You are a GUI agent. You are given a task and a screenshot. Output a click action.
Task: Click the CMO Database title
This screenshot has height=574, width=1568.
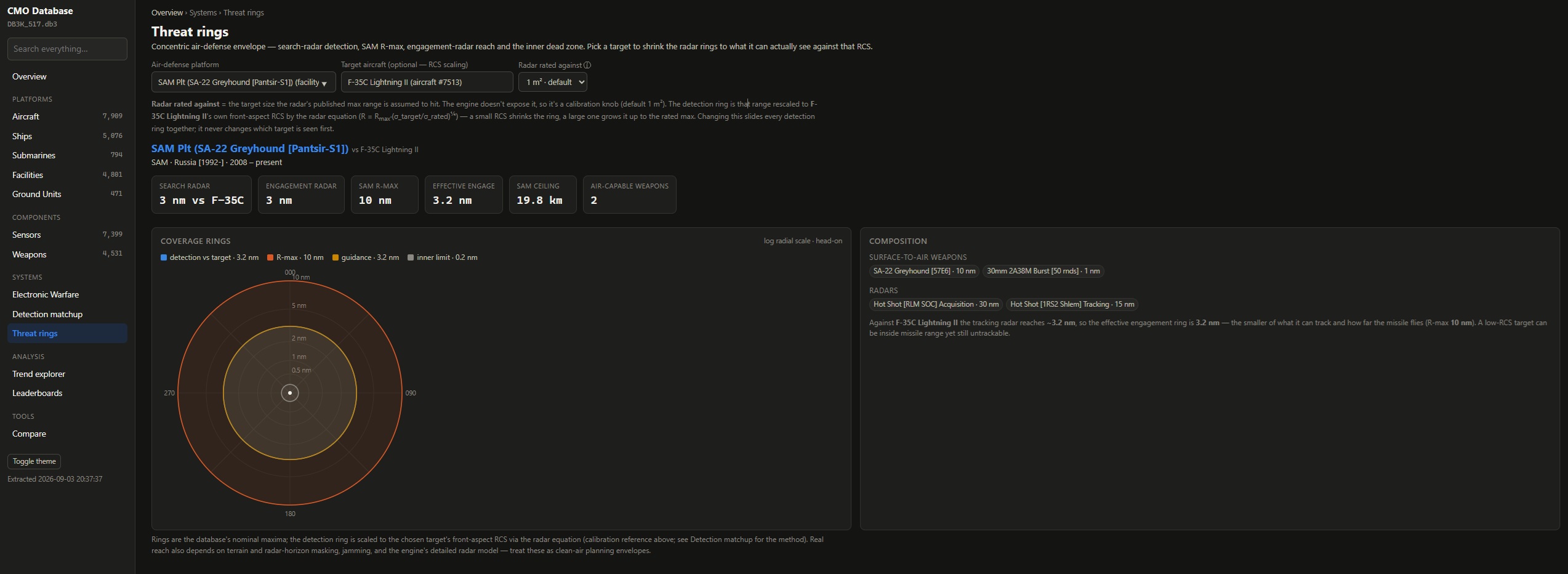[40, 11]
